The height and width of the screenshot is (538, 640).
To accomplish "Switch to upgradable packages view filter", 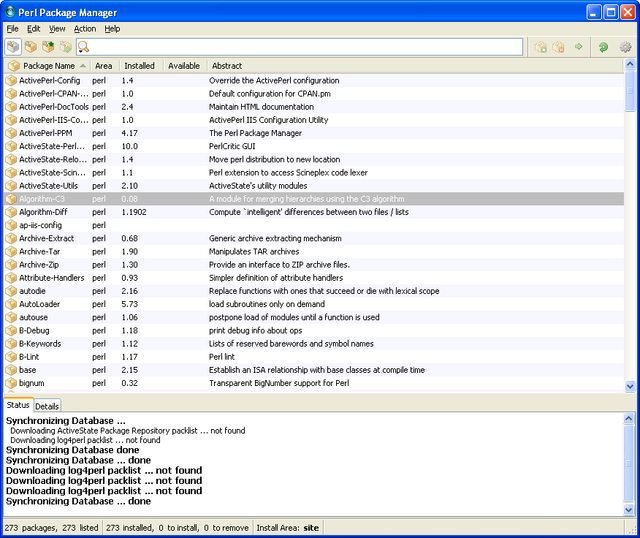I will pyautogui.click(x=48, y=47).
